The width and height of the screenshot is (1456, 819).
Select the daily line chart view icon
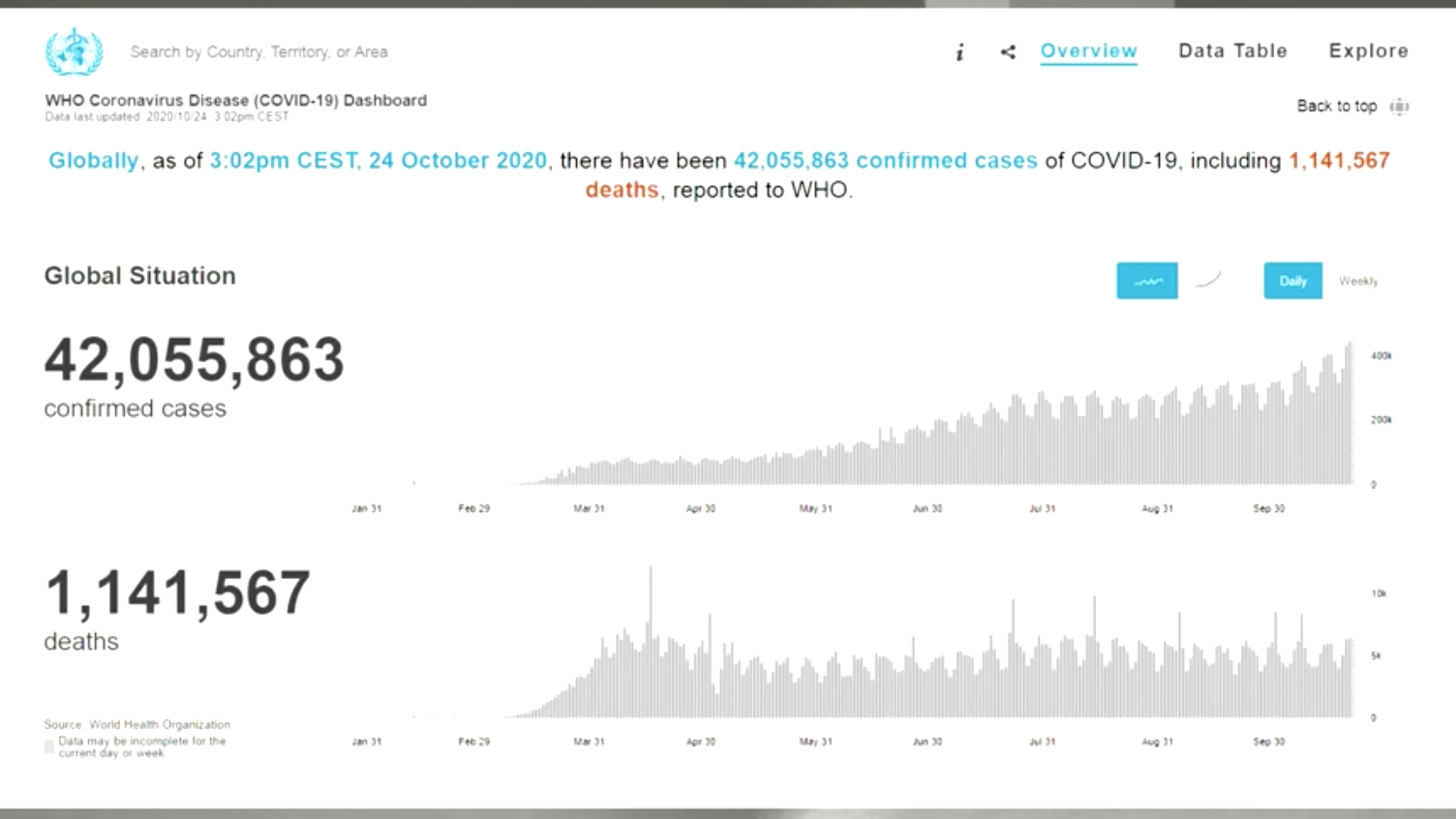point(1147,281)
